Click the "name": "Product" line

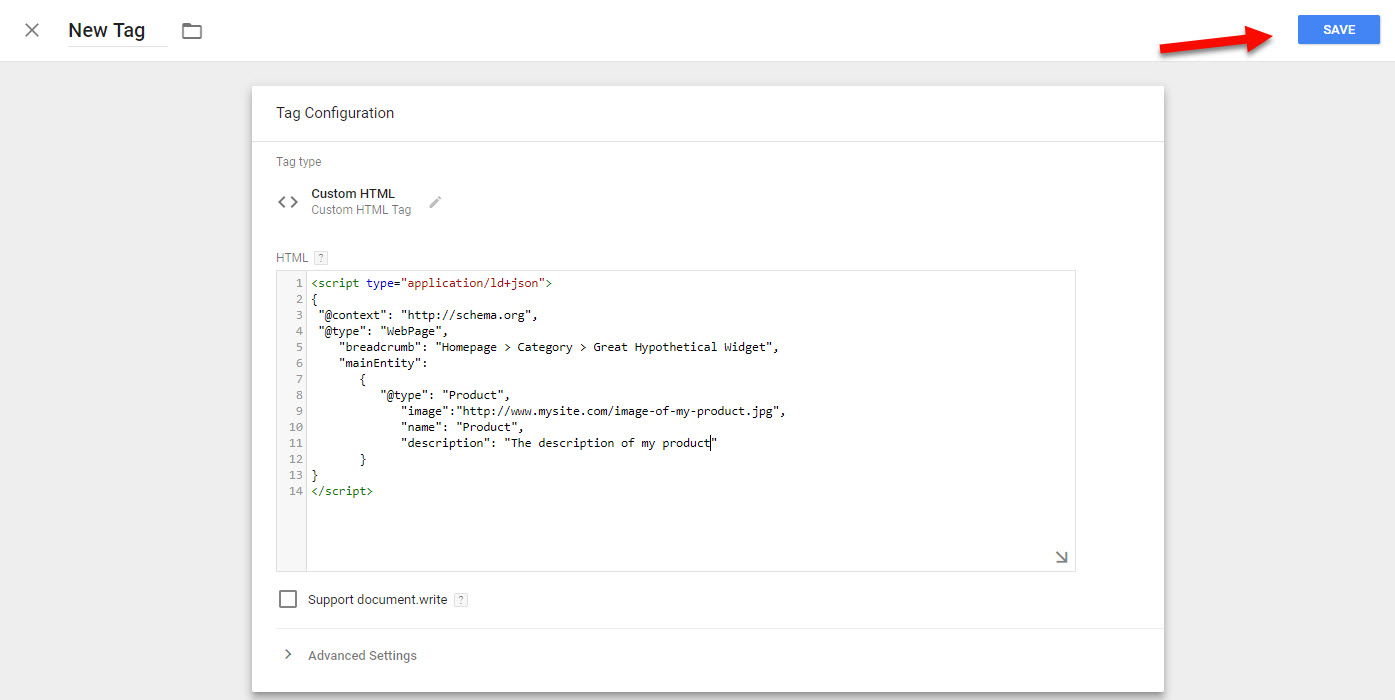[462, 427]
